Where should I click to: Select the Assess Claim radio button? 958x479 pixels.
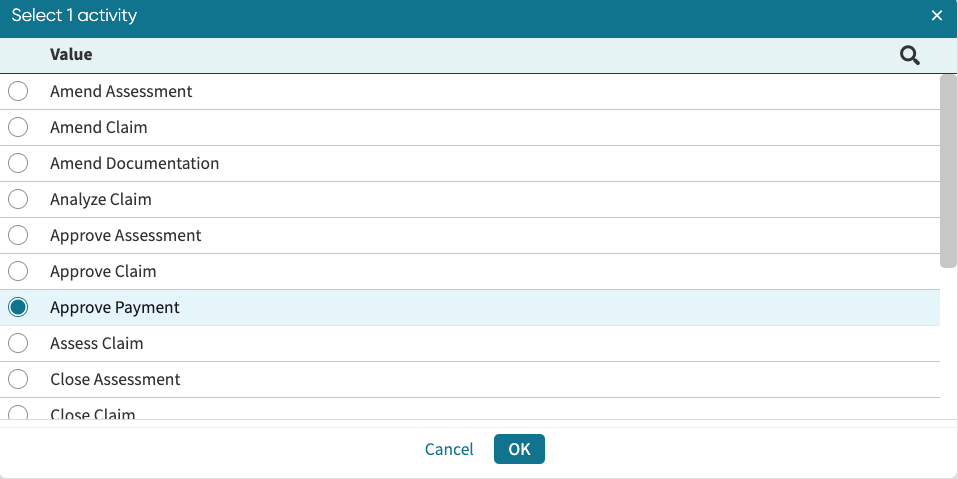[x=18, y=344]
